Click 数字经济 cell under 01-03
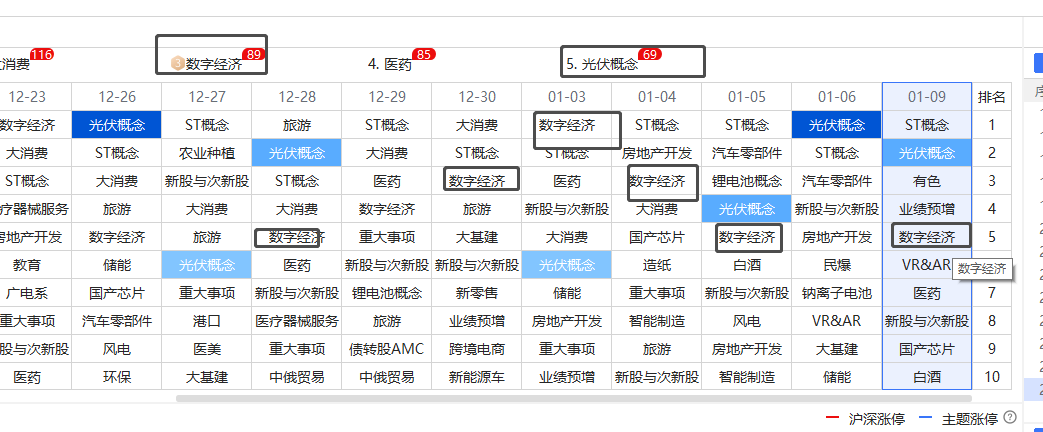 coord(567,125)
